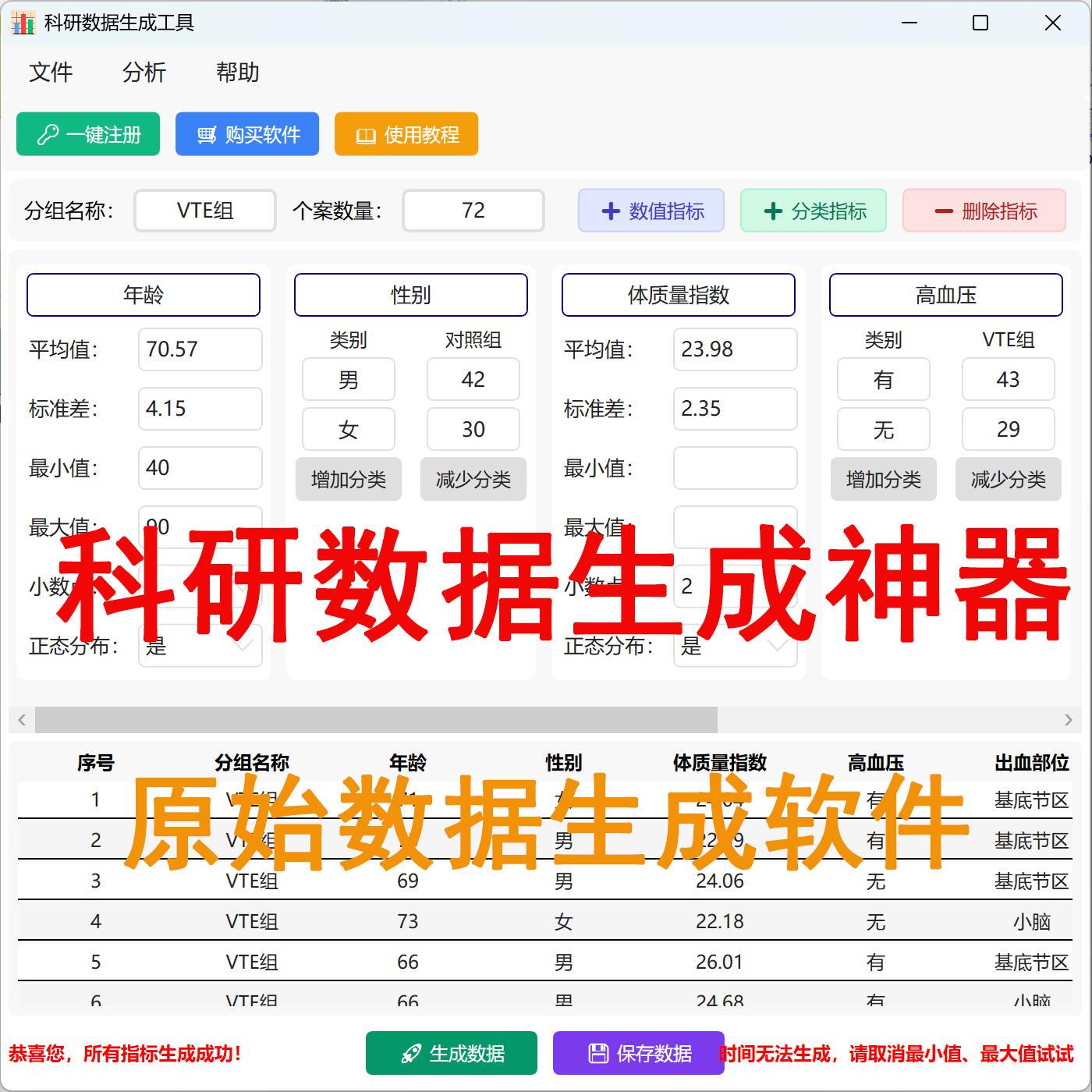Click the 体质量指数 平均值 field 23.98
Screen dimensions: 1092x1092
736,349
